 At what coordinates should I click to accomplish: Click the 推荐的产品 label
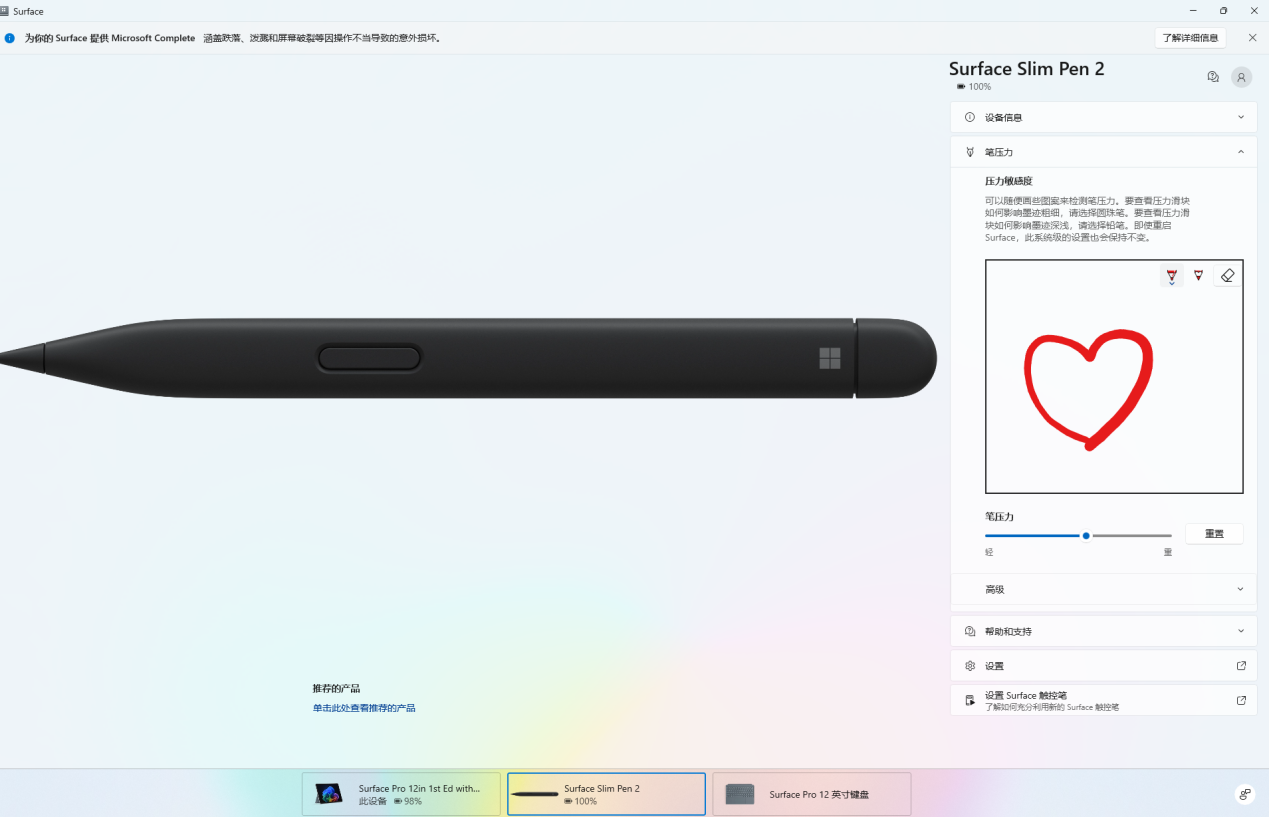(x=336, y=688)
